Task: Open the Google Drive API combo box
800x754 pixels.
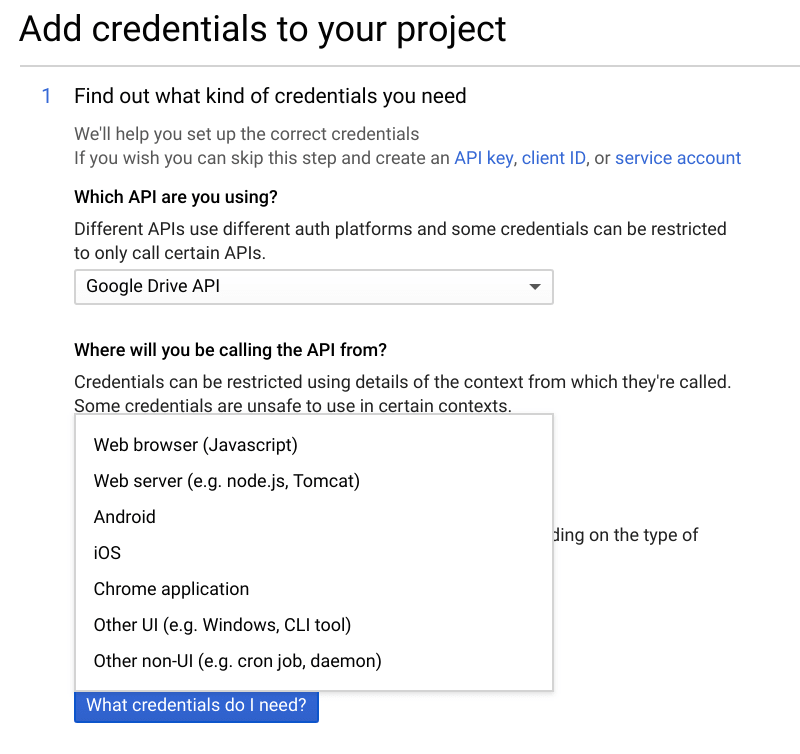Action: 314,287
